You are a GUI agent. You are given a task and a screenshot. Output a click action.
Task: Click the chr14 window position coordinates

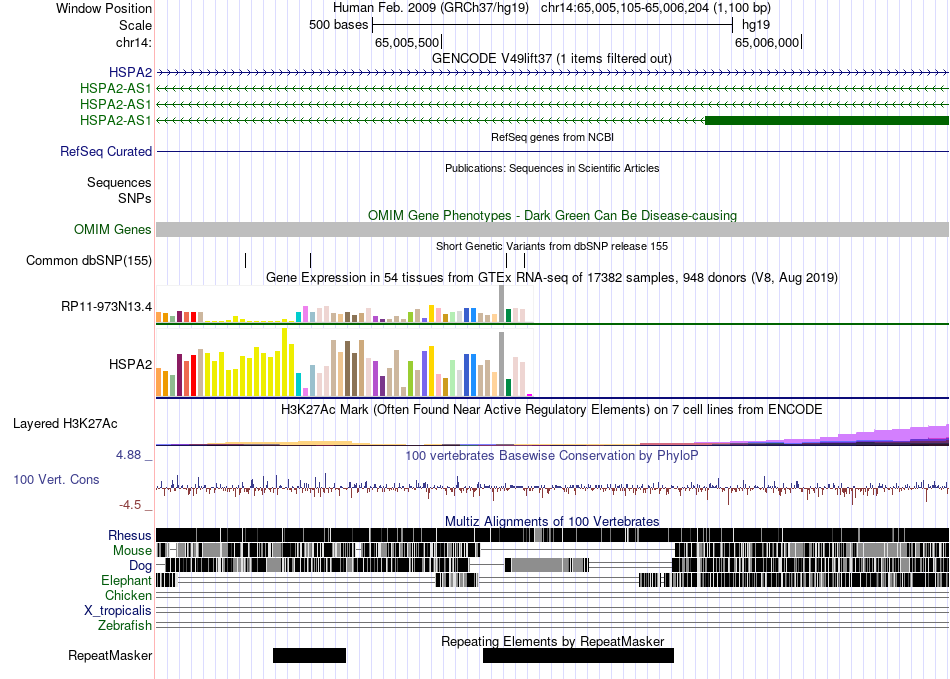656,8
